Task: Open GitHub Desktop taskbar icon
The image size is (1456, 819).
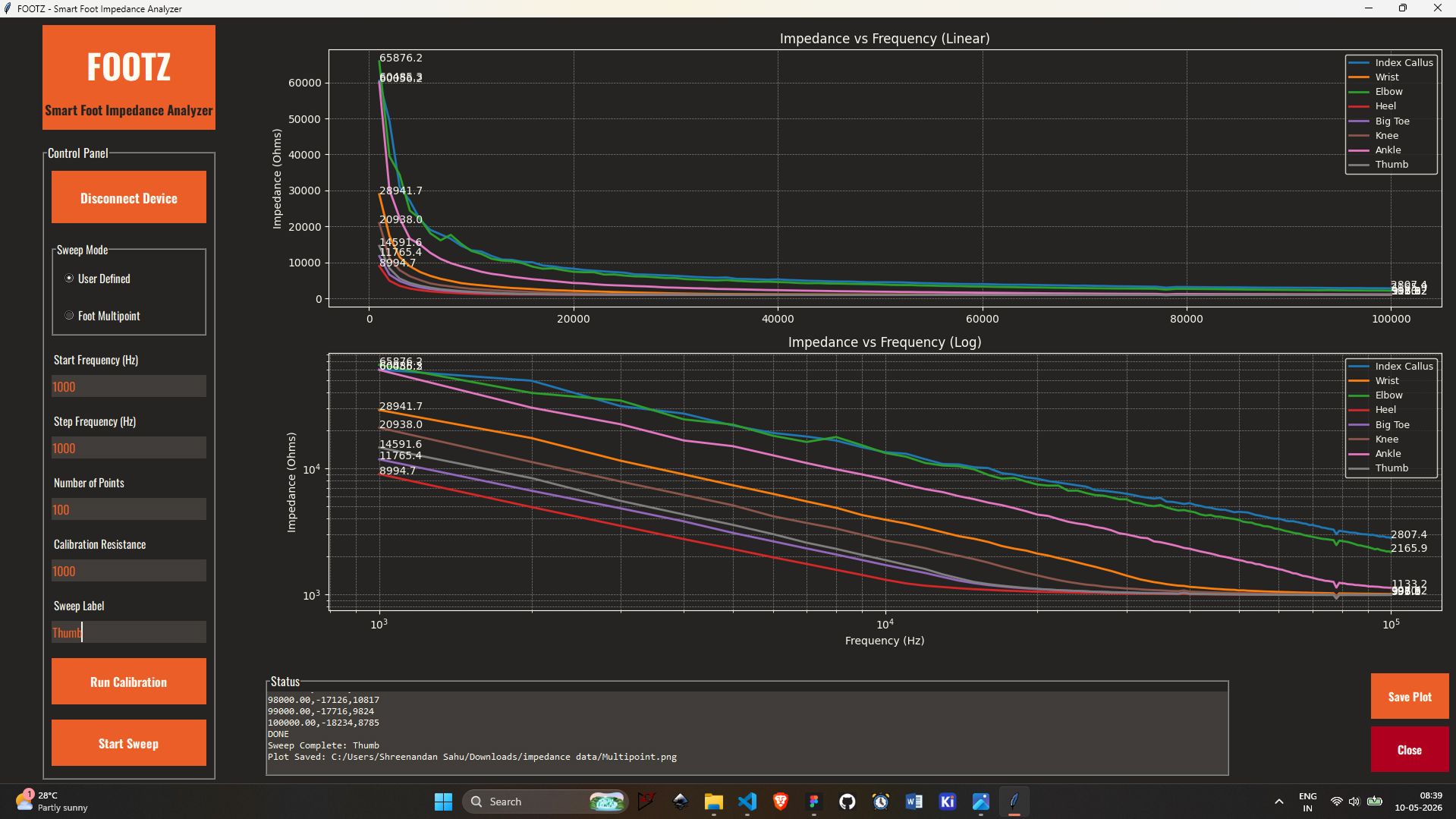Action: pyautogui.click(x=847, y=802)
